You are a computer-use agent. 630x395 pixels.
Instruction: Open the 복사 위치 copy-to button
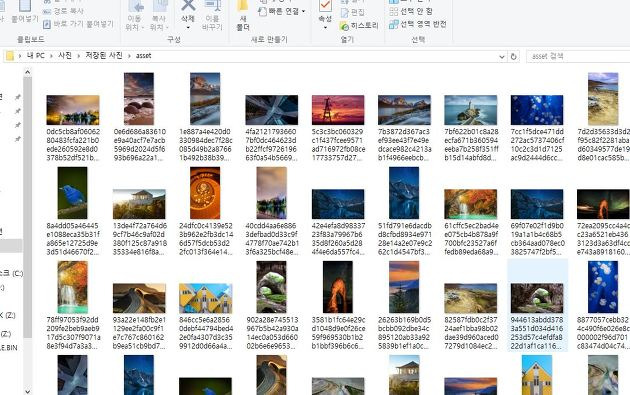(159, 16)
